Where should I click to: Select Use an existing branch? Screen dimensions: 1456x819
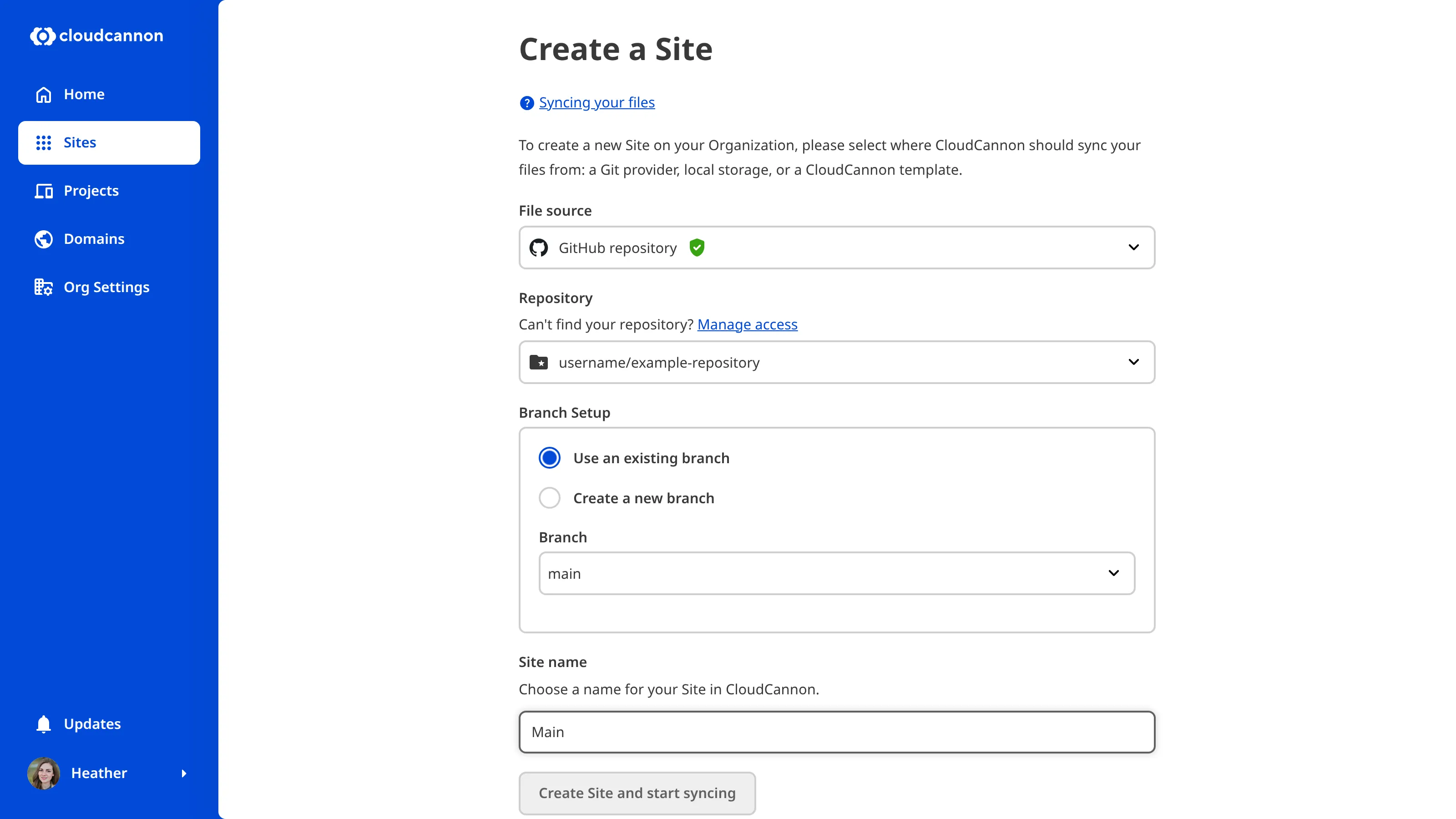549,457
